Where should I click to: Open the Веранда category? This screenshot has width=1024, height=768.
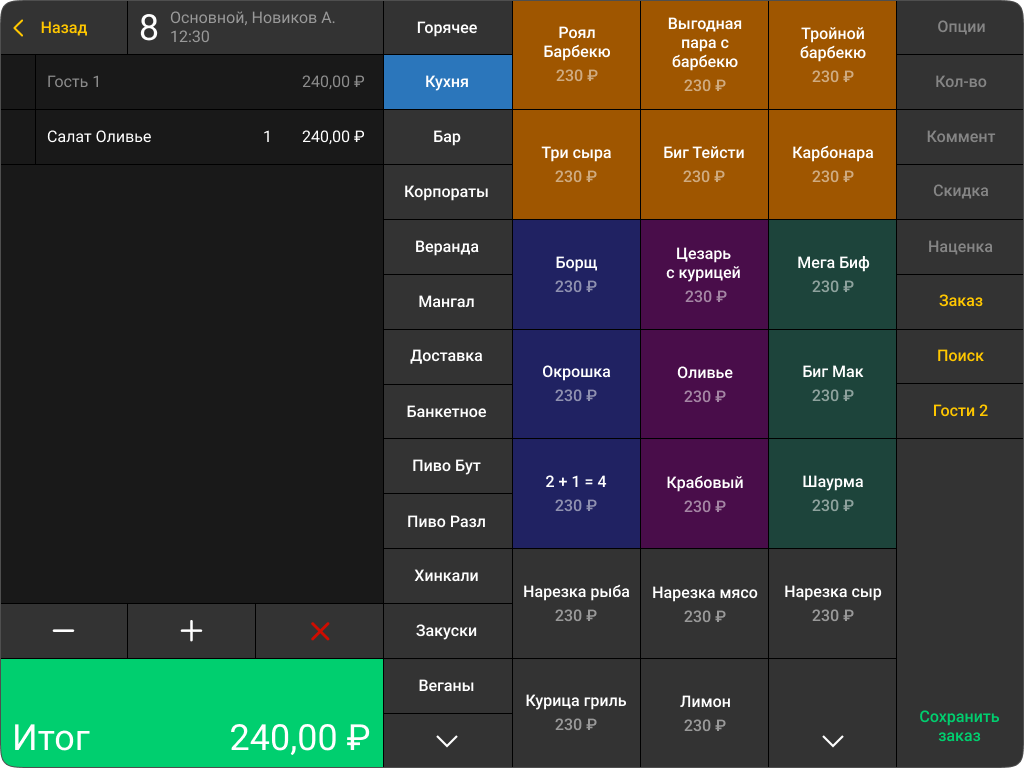click(447, 247)
